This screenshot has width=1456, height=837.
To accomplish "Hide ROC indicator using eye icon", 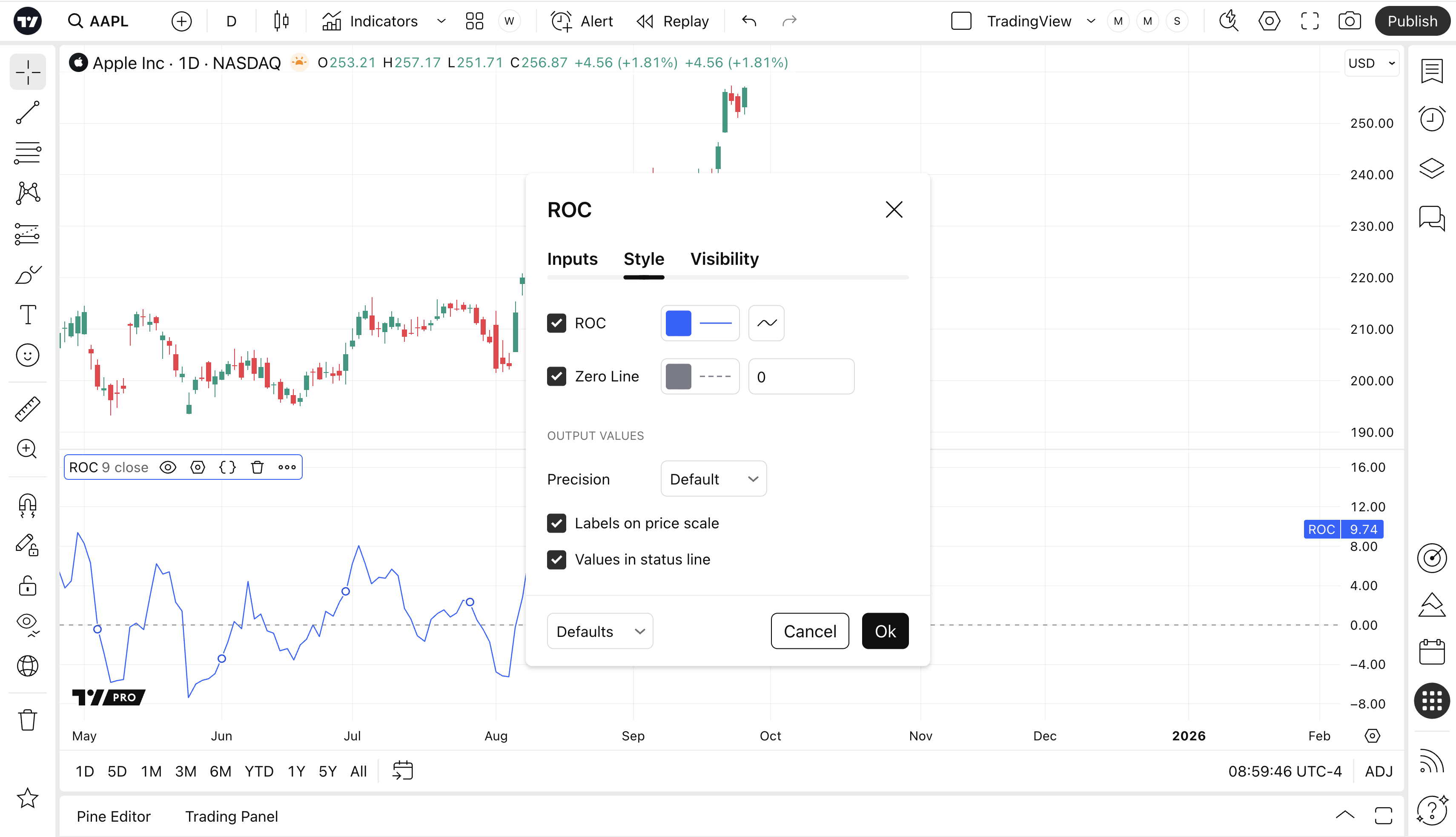I will [168, 467].
